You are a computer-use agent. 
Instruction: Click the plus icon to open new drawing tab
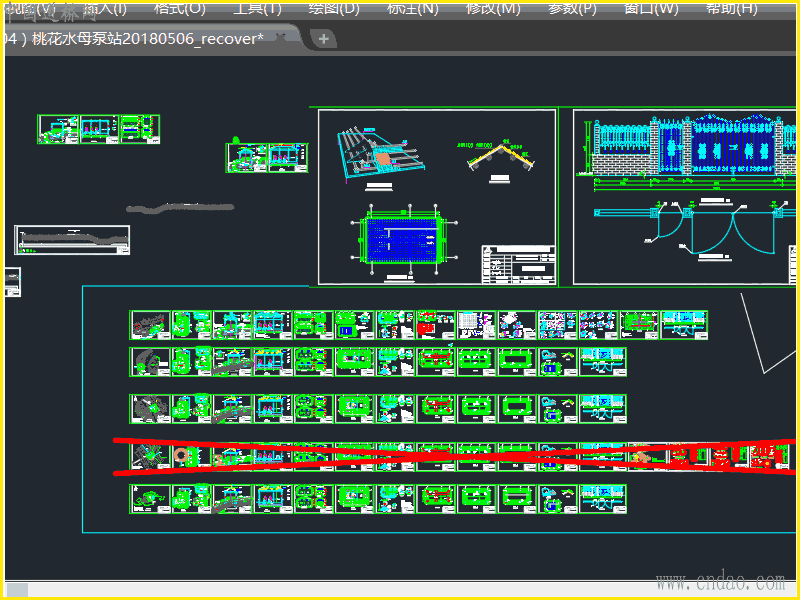tap(323, 39)
